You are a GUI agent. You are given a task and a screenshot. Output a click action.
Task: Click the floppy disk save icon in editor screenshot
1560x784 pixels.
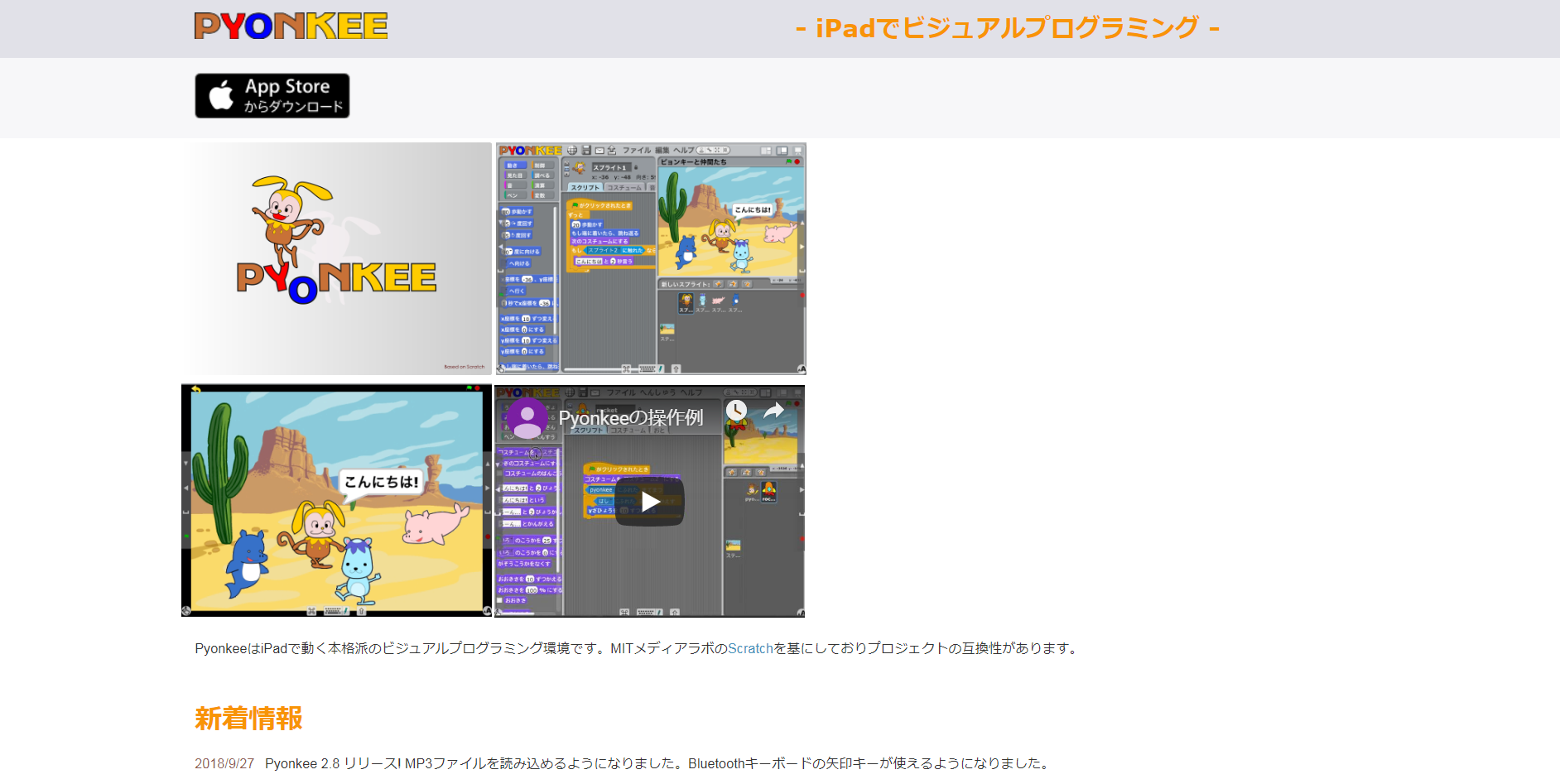point(586,151)
